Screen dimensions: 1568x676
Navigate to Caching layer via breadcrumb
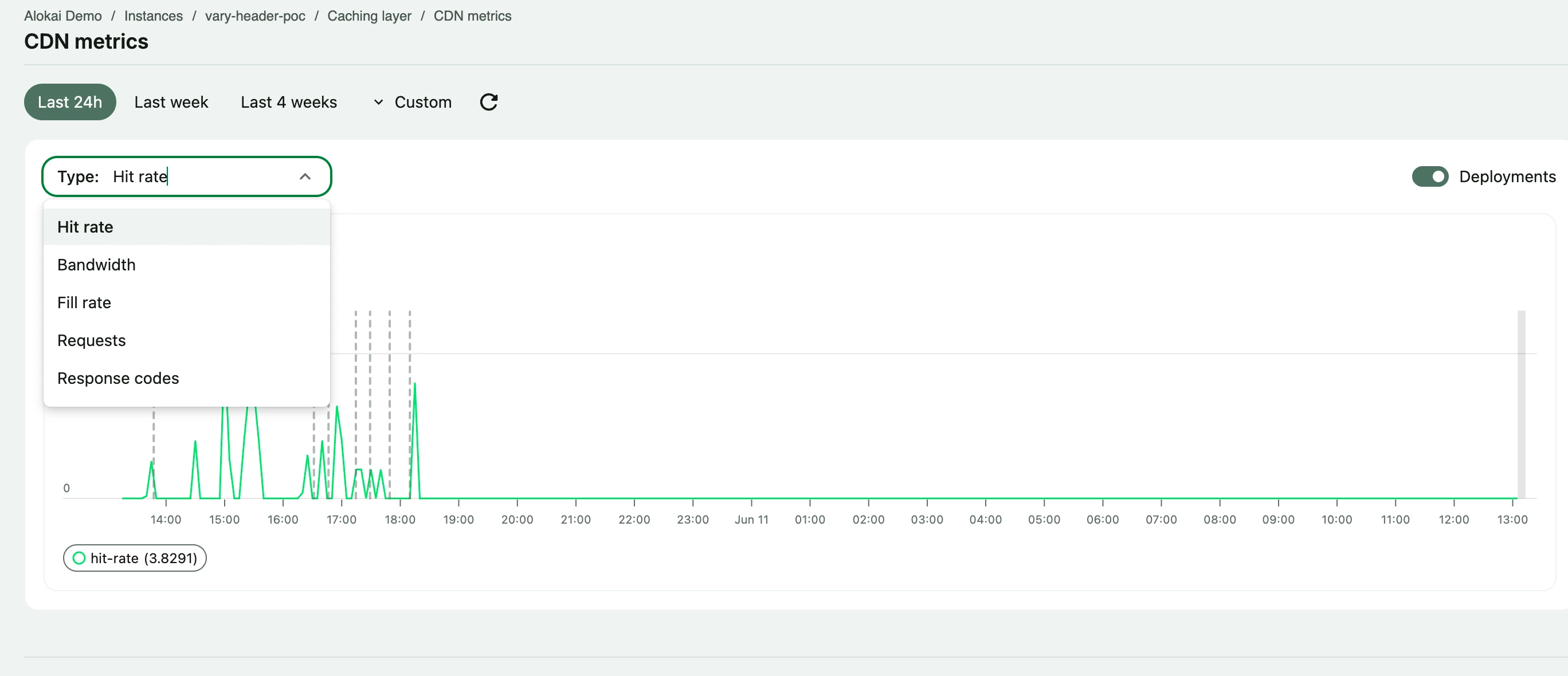coord(369,16)
